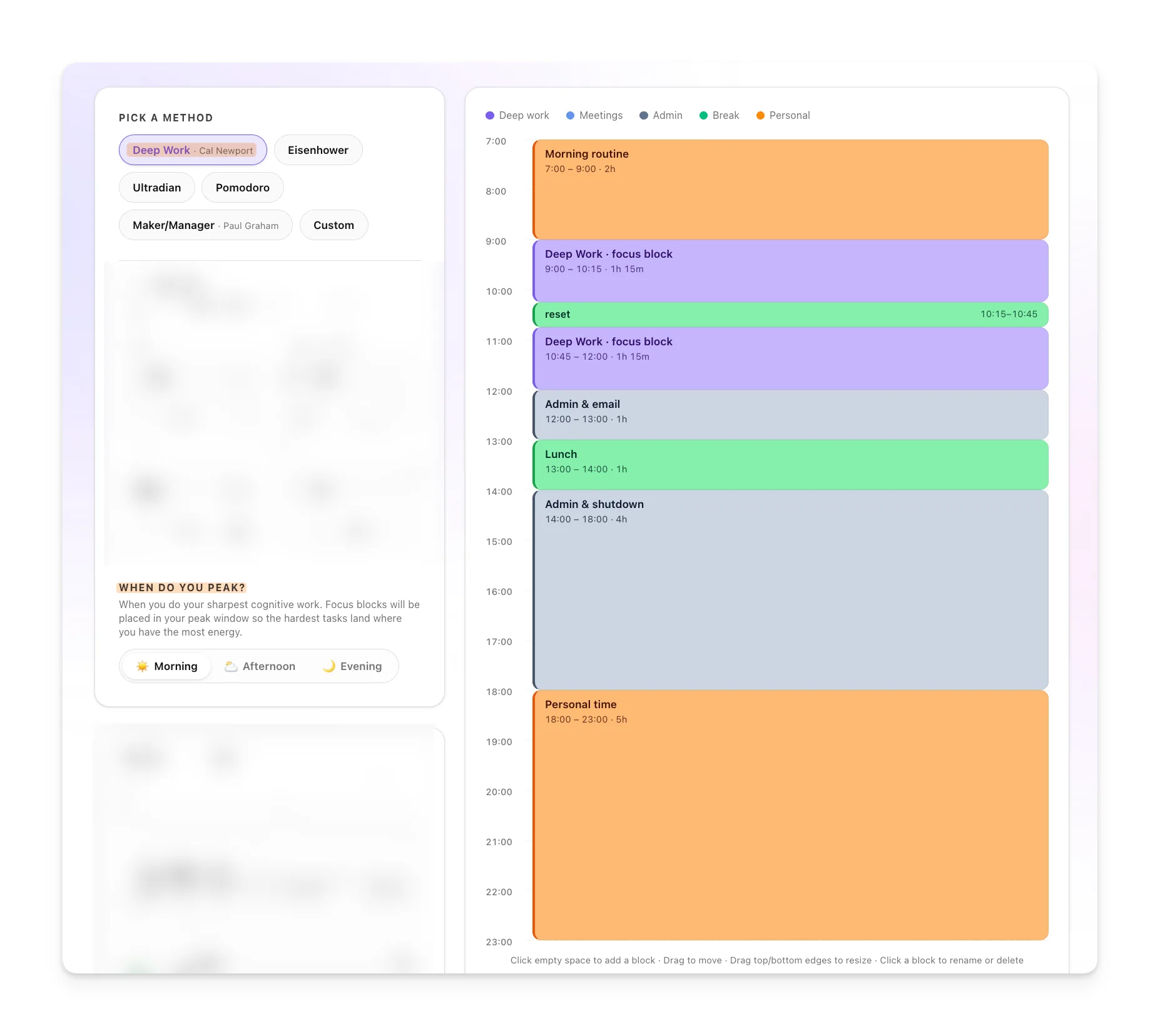Screen dimensions: 1160x1036
Task: Click the purple Deep work legend dot
Action: coord(490,115)
